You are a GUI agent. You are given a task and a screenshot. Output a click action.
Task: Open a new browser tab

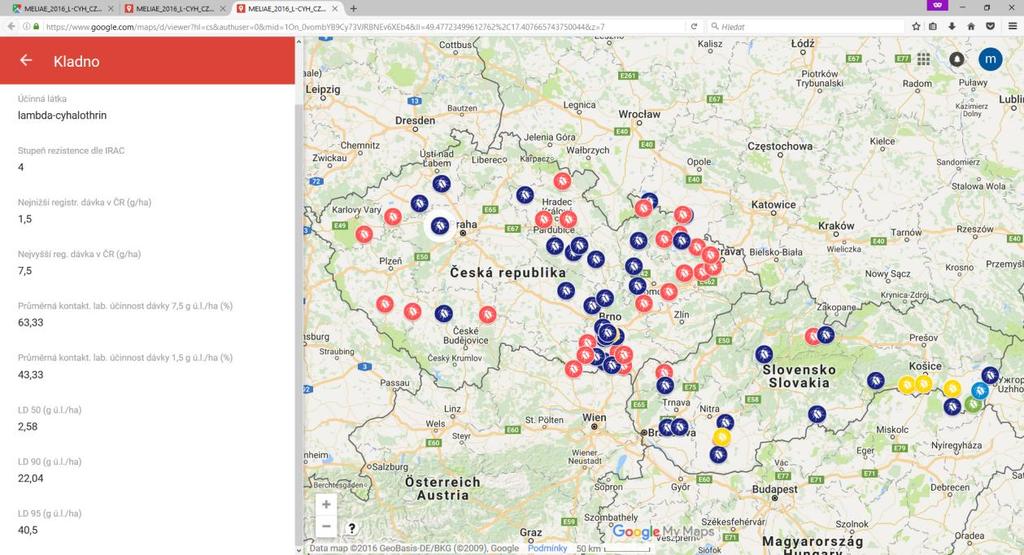(353, 8)
